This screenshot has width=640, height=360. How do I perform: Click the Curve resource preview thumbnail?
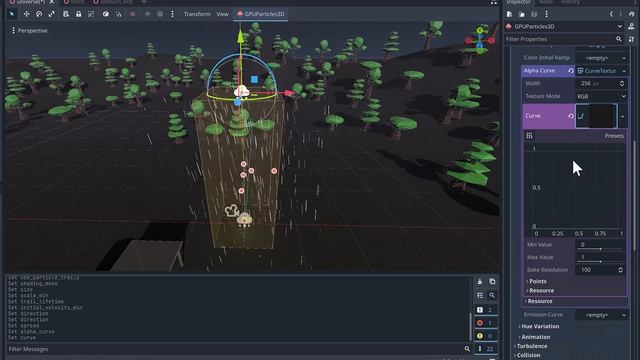coord(596,116)
